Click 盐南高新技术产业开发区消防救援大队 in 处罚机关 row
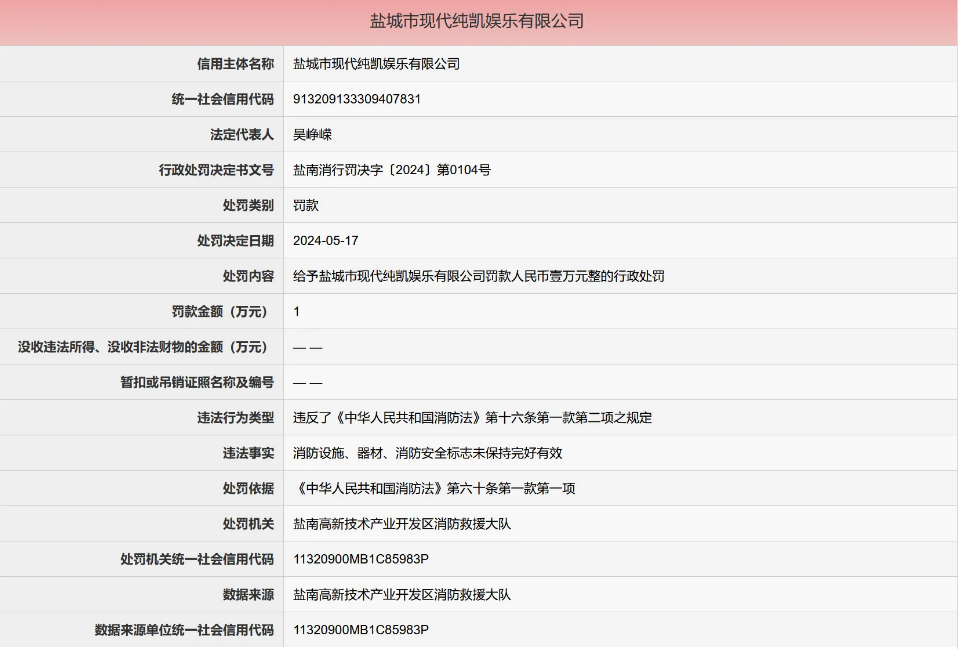The width and height of the screenshot is (958, 649). [402, 524]
